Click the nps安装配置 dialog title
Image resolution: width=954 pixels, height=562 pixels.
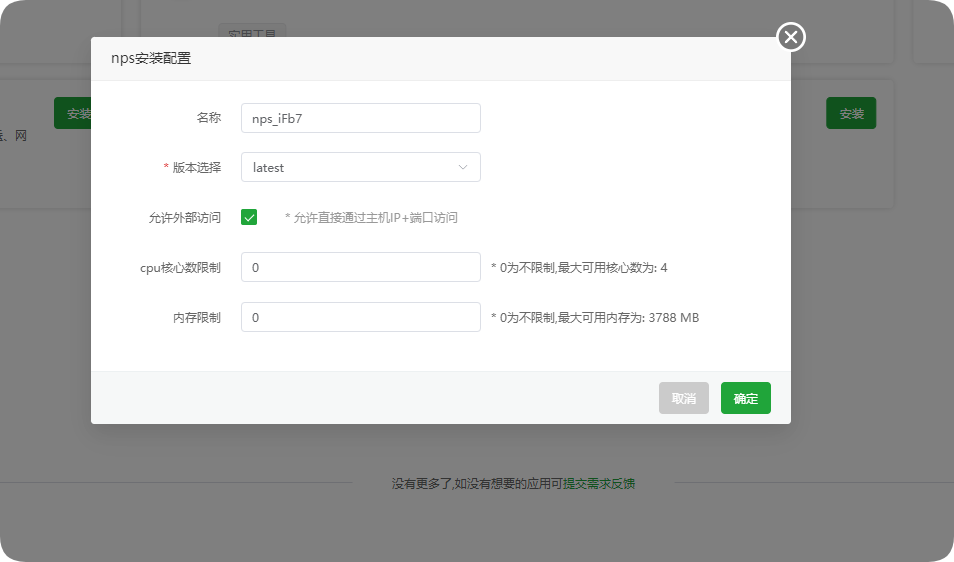tap(151, 58)
